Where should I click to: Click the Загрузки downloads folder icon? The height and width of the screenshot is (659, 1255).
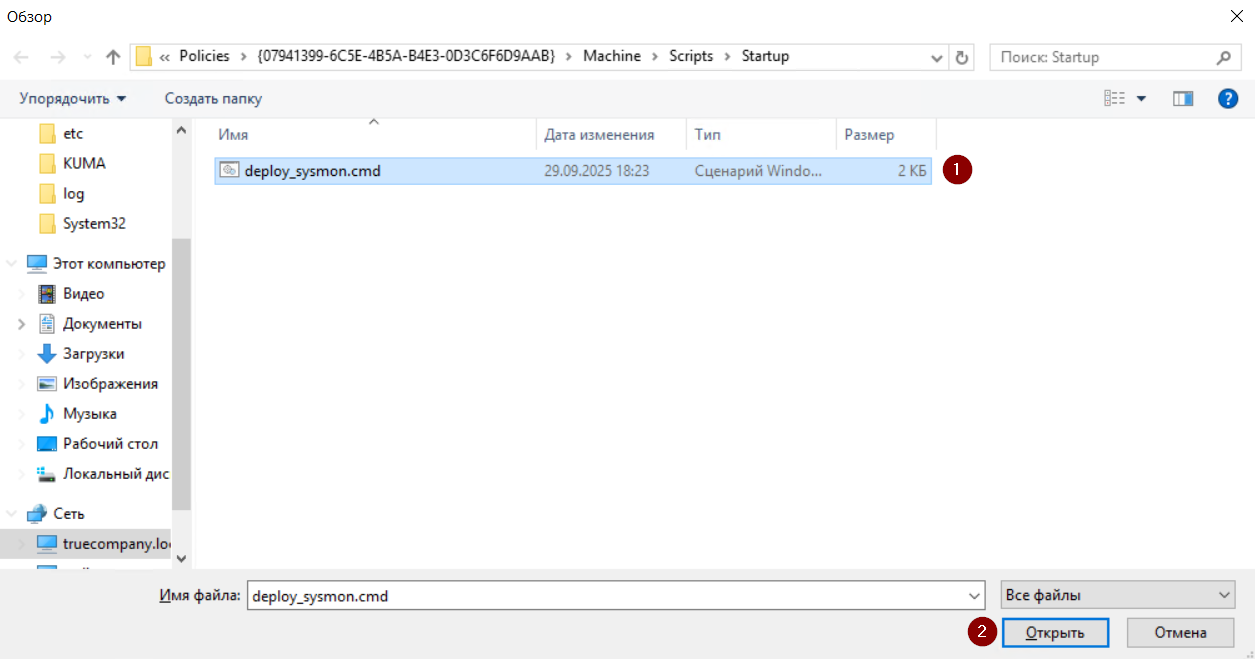(47, 354)
